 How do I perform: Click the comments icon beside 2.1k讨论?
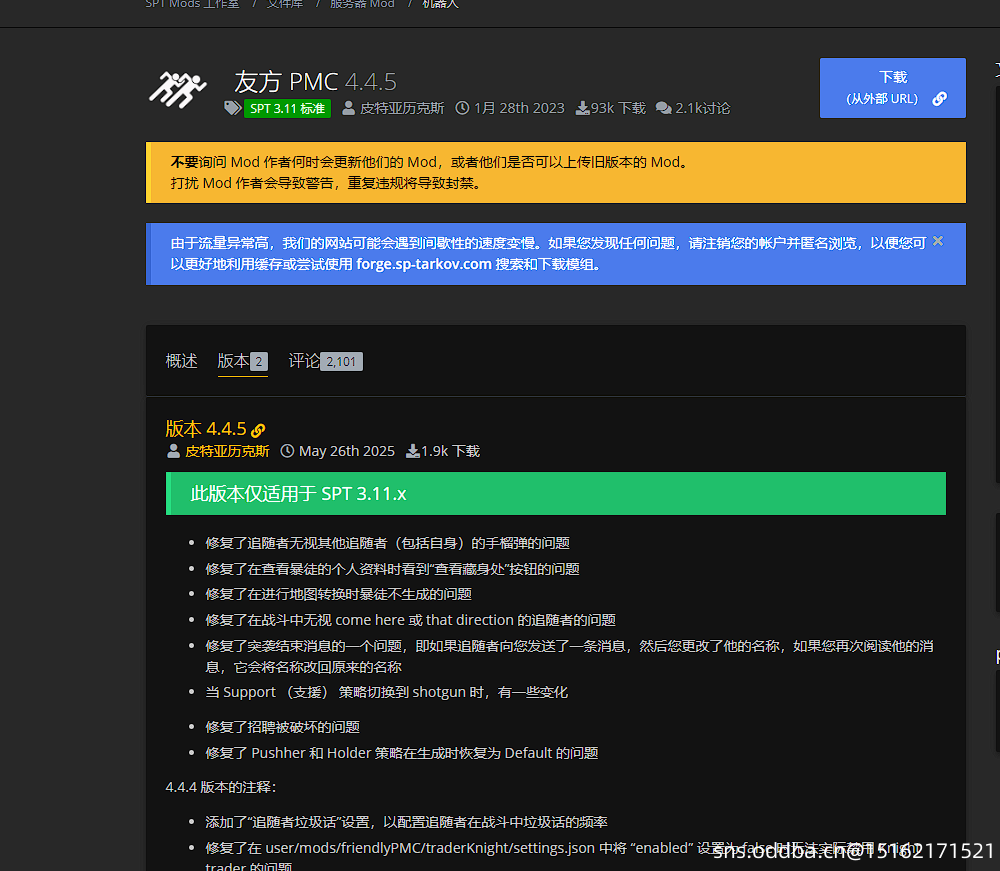(663, 108)
